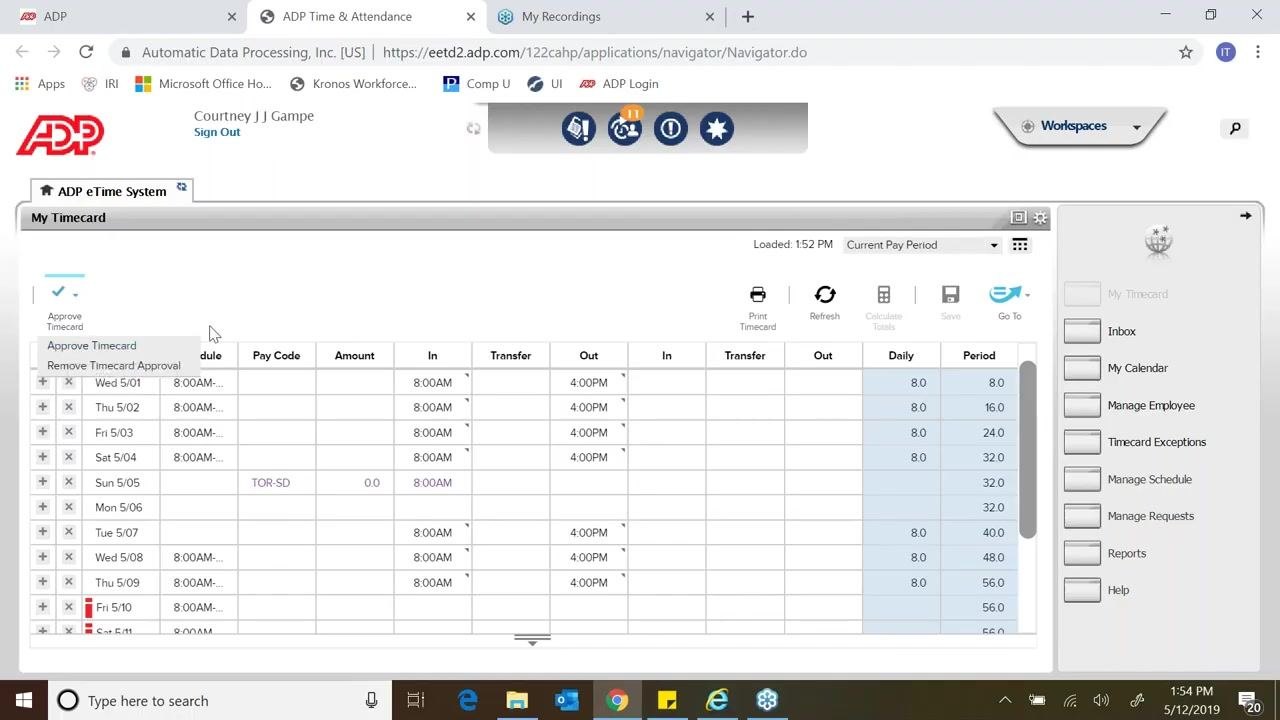Open Help in the sidebar

pyautogui.click(x=1118, y=590)
